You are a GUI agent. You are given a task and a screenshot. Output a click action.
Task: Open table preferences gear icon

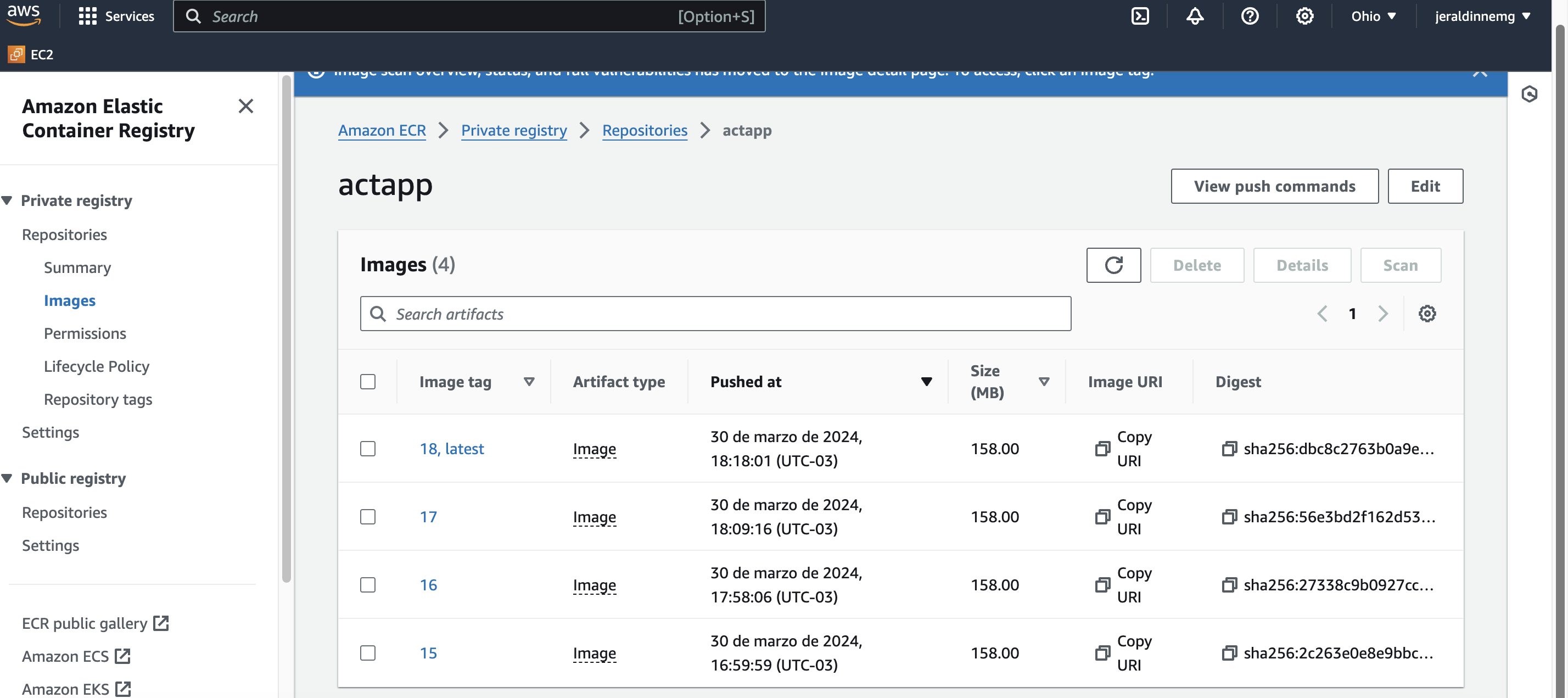[1426, 314]
